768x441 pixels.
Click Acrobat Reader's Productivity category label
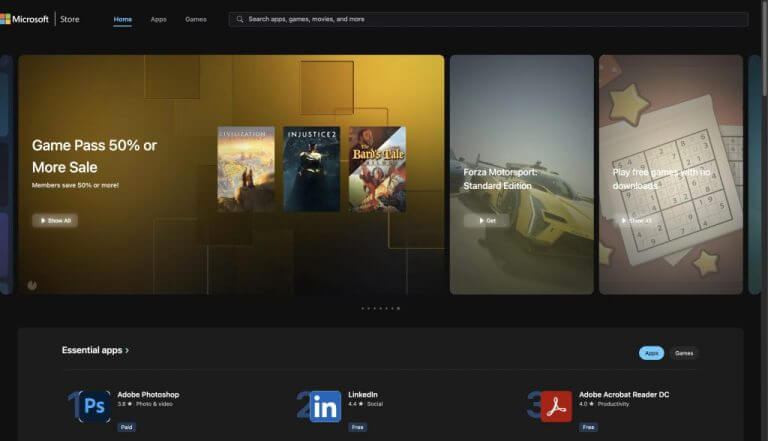tap(613, 404)
